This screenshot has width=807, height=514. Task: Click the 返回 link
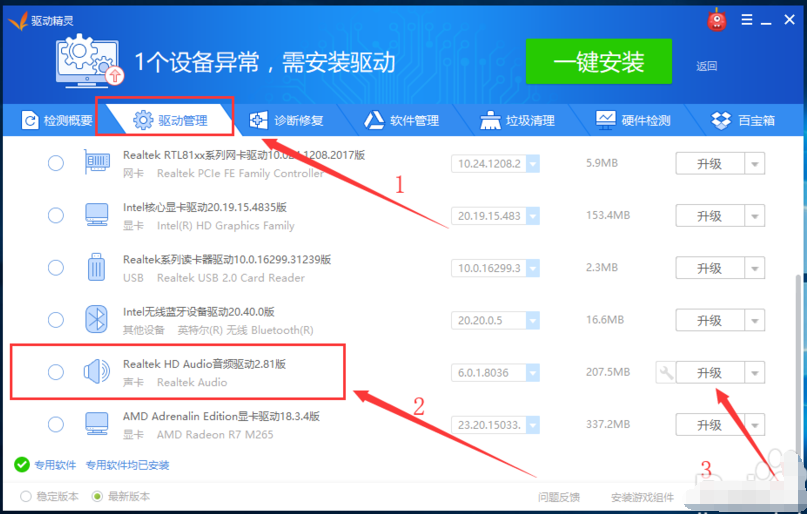pos(707,66)
